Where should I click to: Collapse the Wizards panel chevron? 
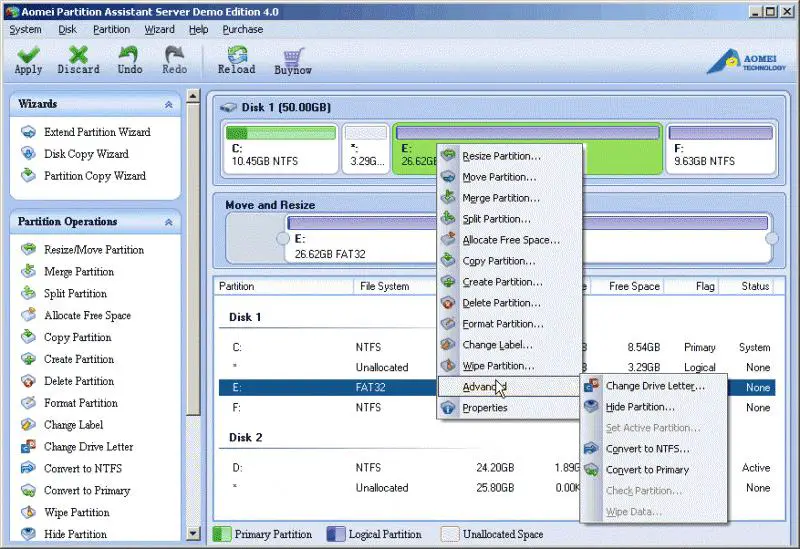click(x=169, y=105)
